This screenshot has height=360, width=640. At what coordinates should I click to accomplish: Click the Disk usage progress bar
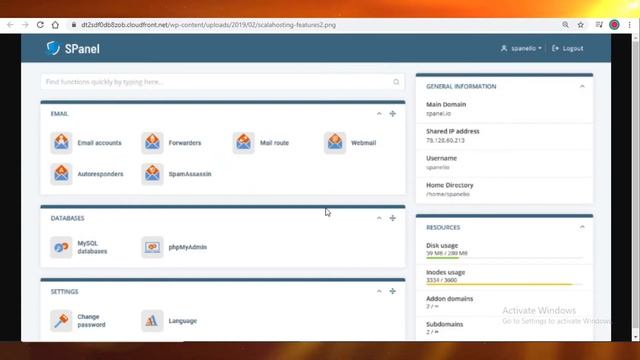pyautogui.click(x=504, y=258)
